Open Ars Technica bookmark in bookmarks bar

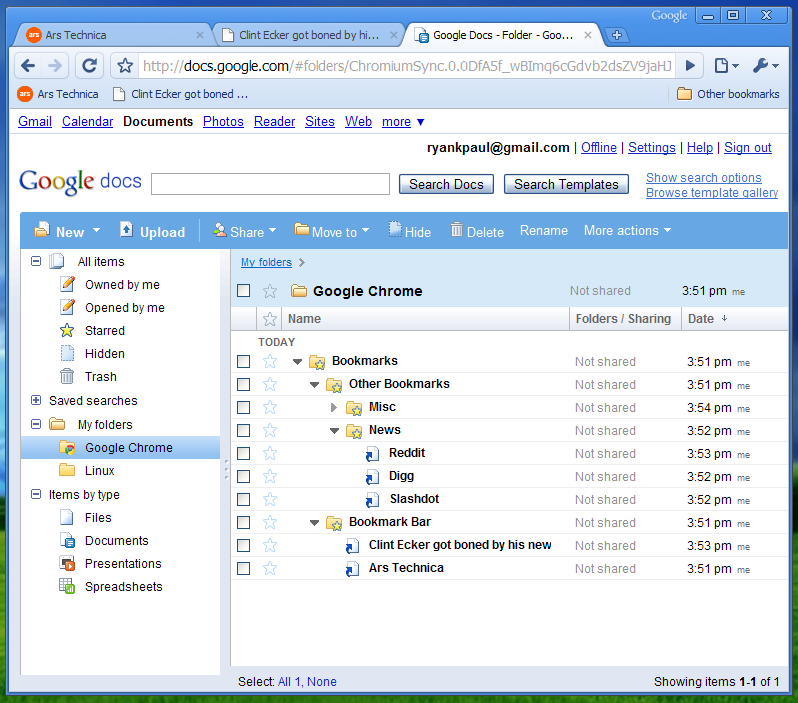coord(58,94)
